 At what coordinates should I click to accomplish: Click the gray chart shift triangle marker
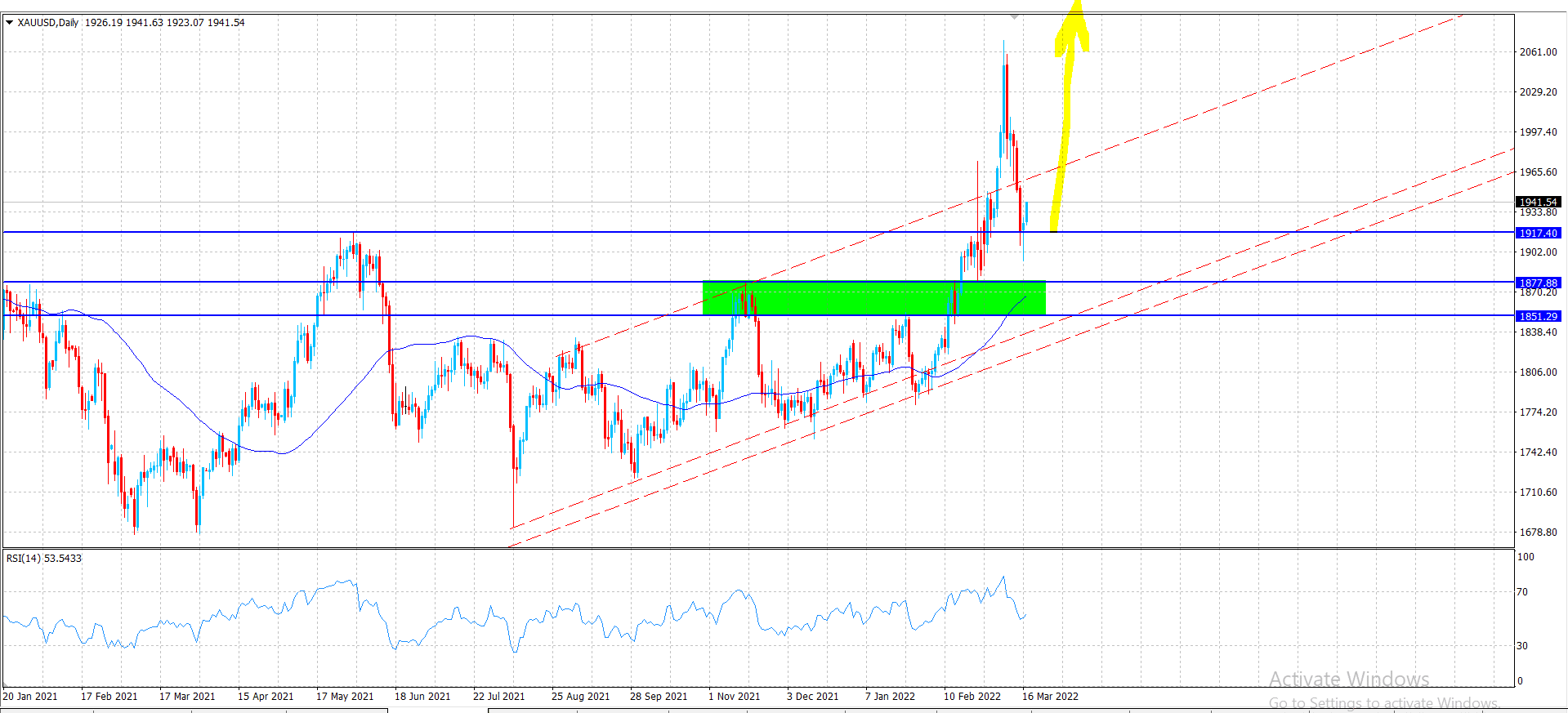[1014, 16]
